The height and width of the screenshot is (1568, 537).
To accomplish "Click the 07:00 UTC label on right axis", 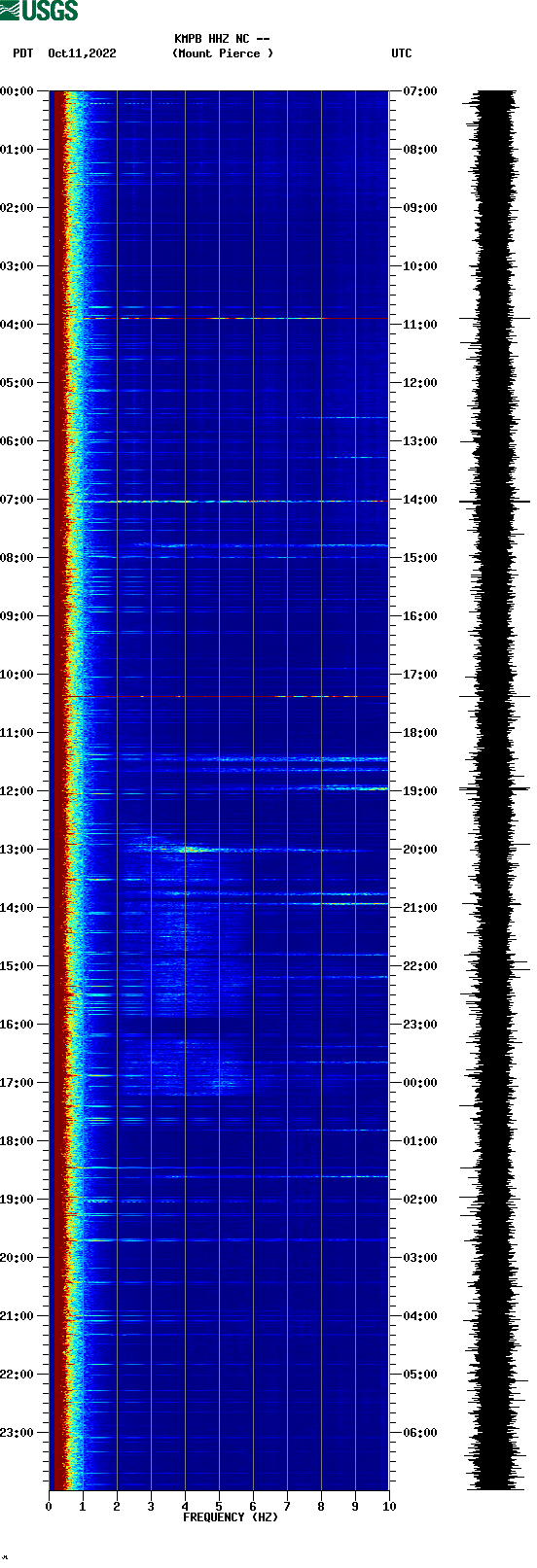I will click(420, 91).
